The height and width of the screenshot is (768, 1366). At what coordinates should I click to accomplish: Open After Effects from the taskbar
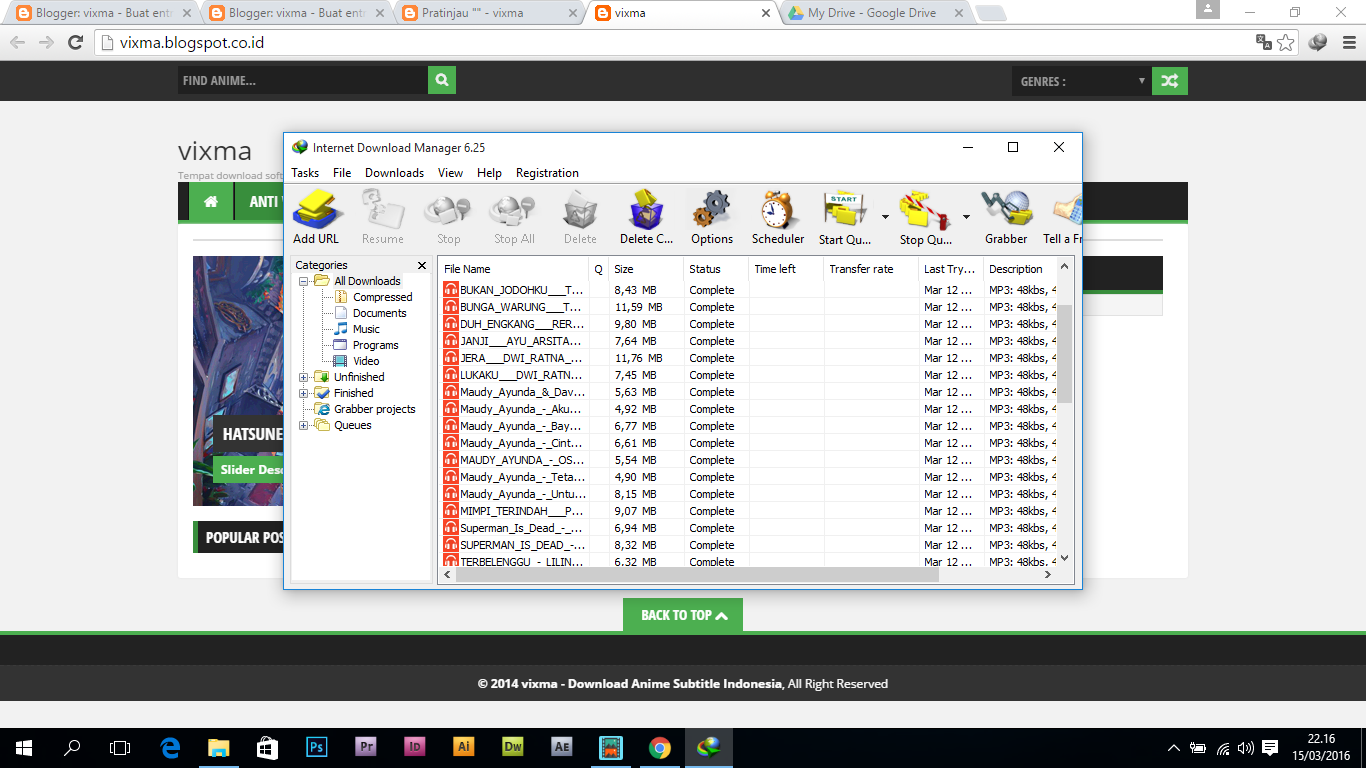pyautogui.click(x=561, y=747)
